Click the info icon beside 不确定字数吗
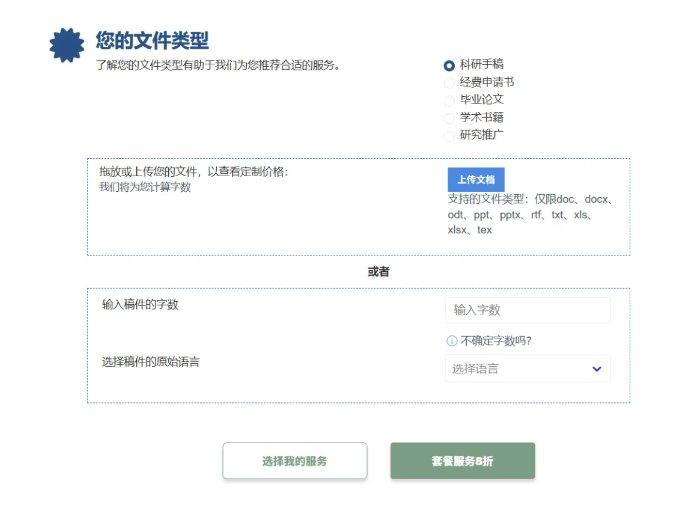This screenshot has width=684, height=507. [451, 341]
